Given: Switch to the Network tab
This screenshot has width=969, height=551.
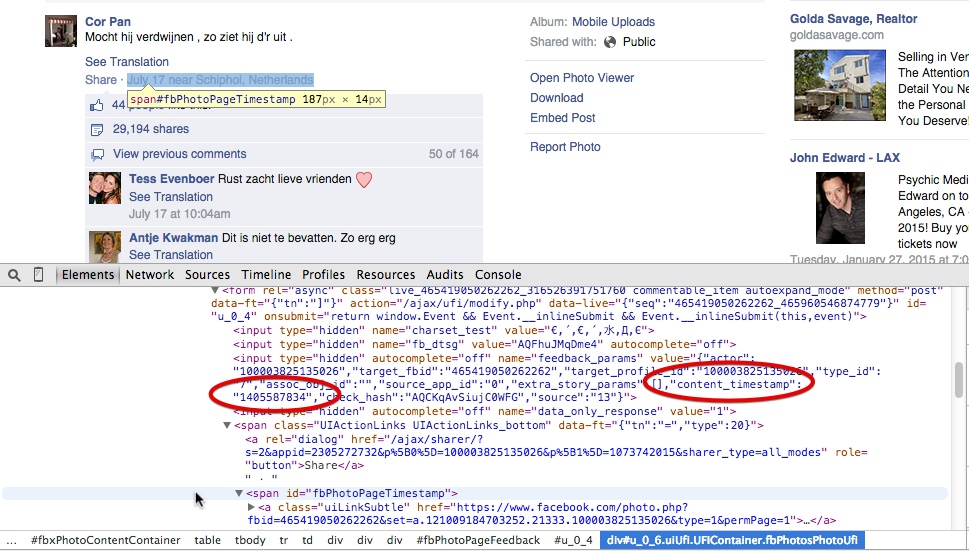Looking at the screenshot, I should 150,275.
